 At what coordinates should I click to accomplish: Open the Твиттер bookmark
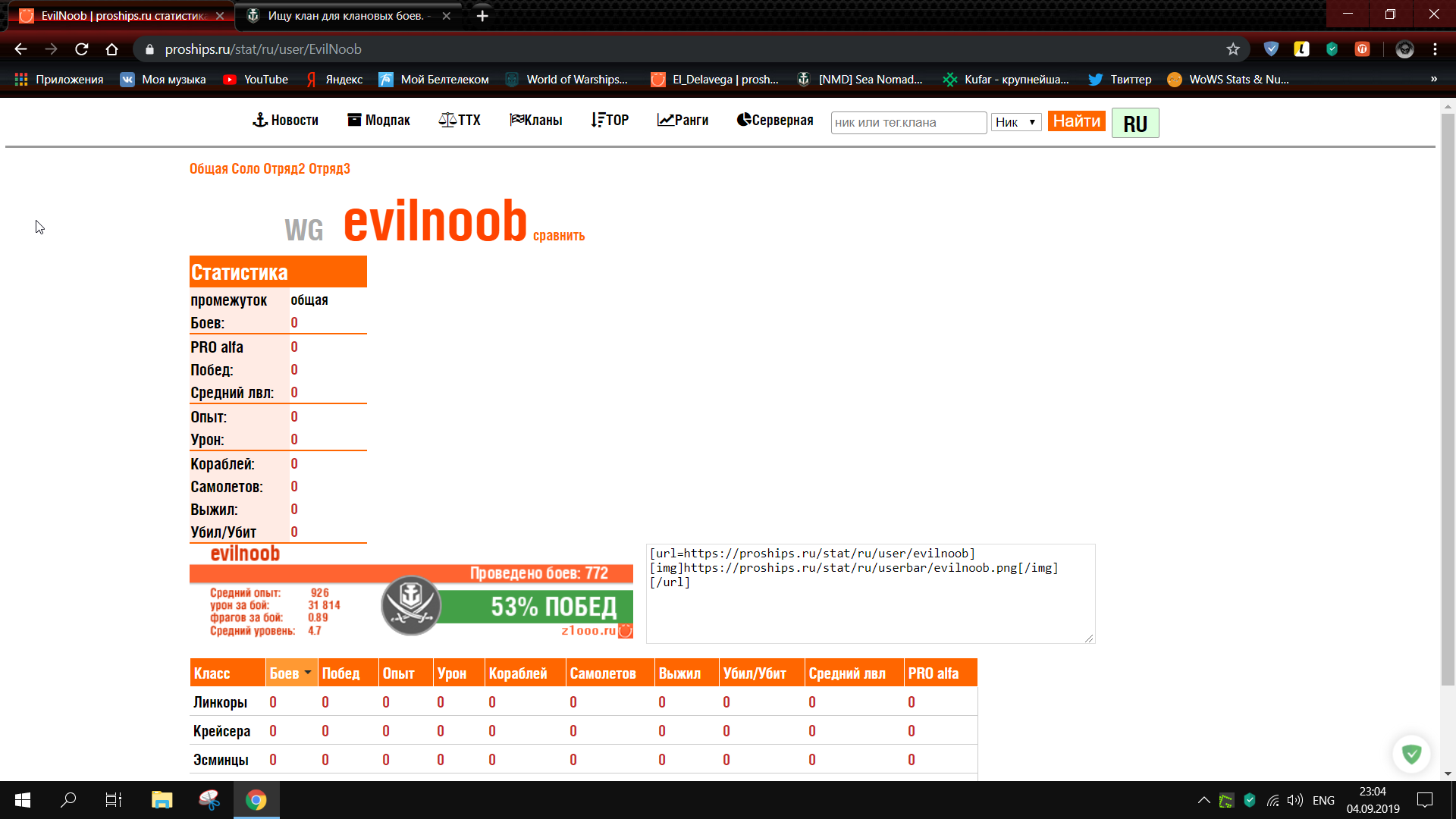click(x=1120, y=80)
